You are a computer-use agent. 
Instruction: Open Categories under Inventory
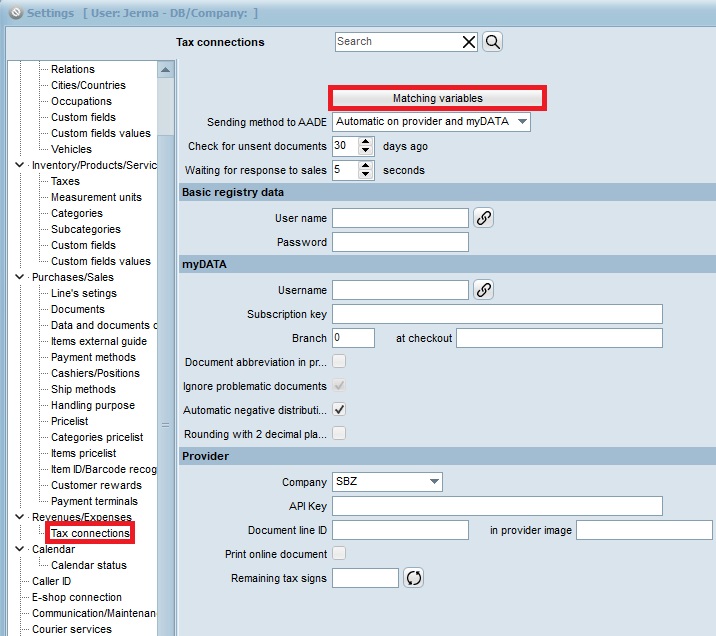(x=77, y=213)
